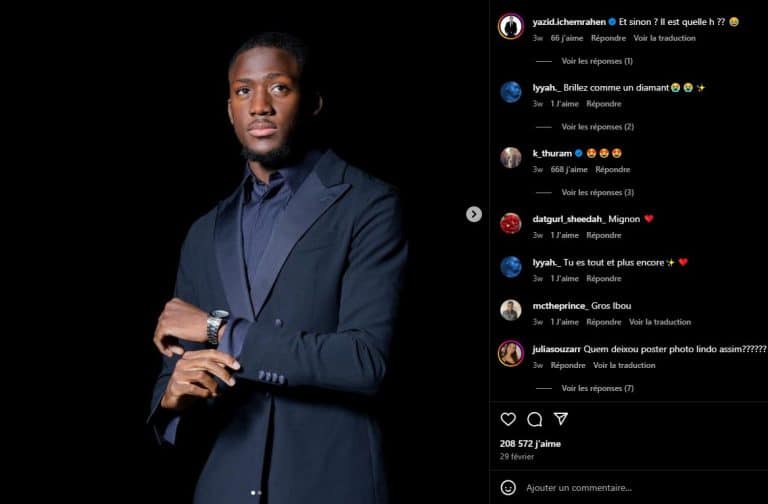Reply to k_thuram's comment
The height and width of the screenshot is (504, 768).
612,169
